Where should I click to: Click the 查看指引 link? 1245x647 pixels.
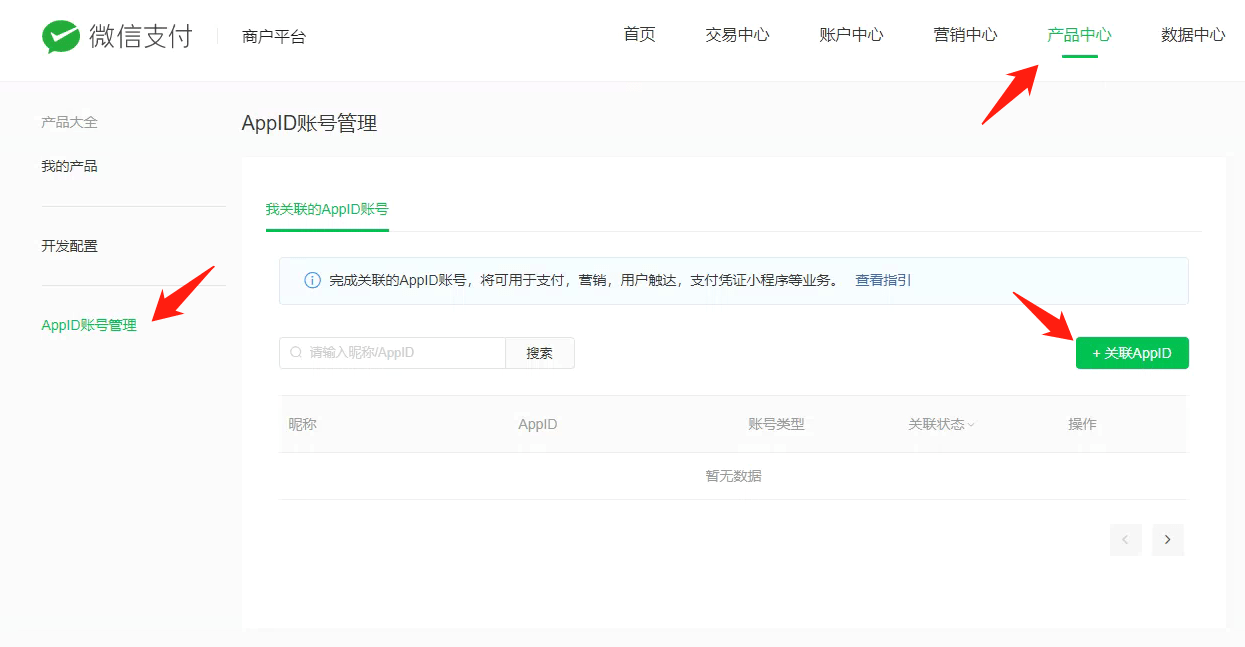point(883,281)
